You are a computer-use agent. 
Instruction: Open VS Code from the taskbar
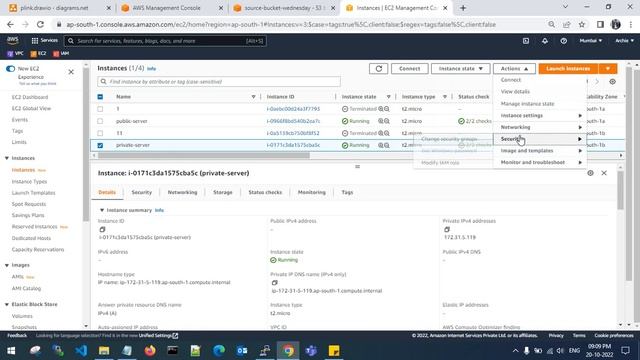81,351
